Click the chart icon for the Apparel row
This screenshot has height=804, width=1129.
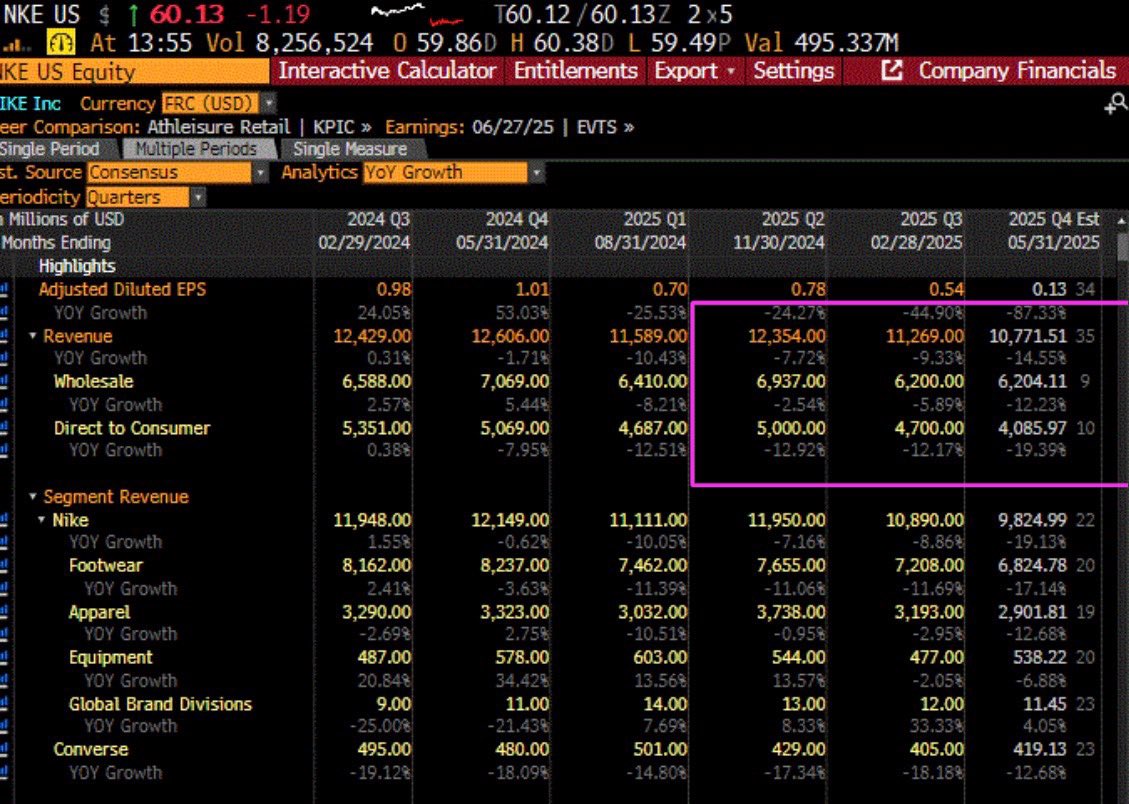pyautogui.click(x=4, y=613)
